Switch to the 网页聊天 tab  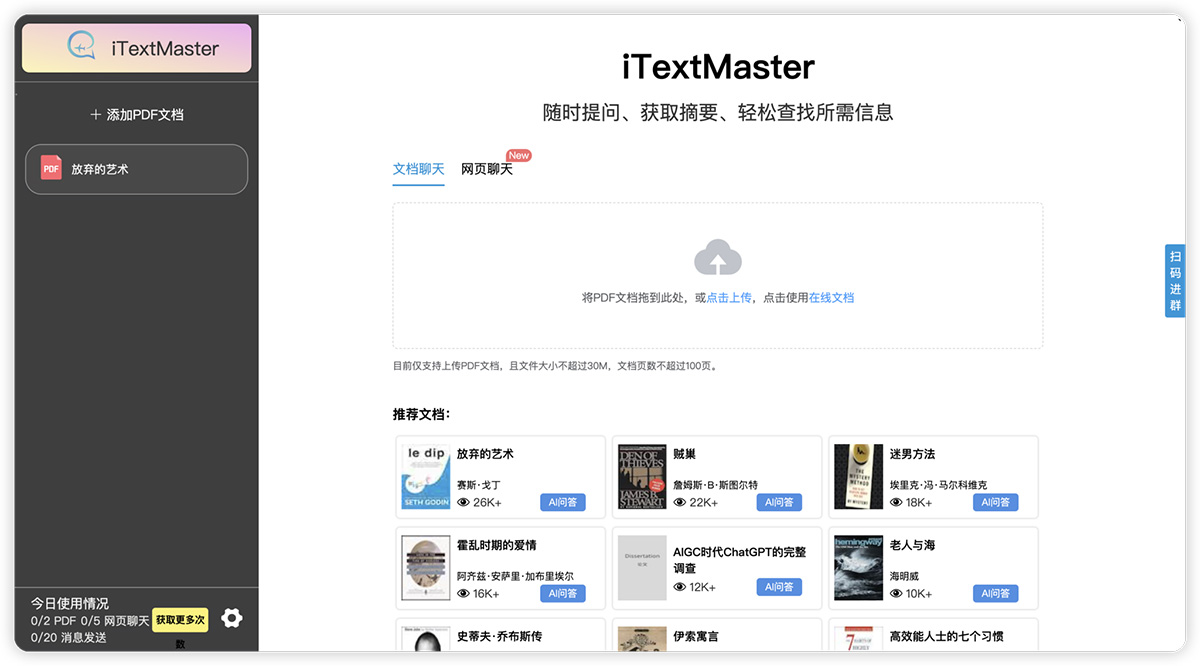click(486, 169)
